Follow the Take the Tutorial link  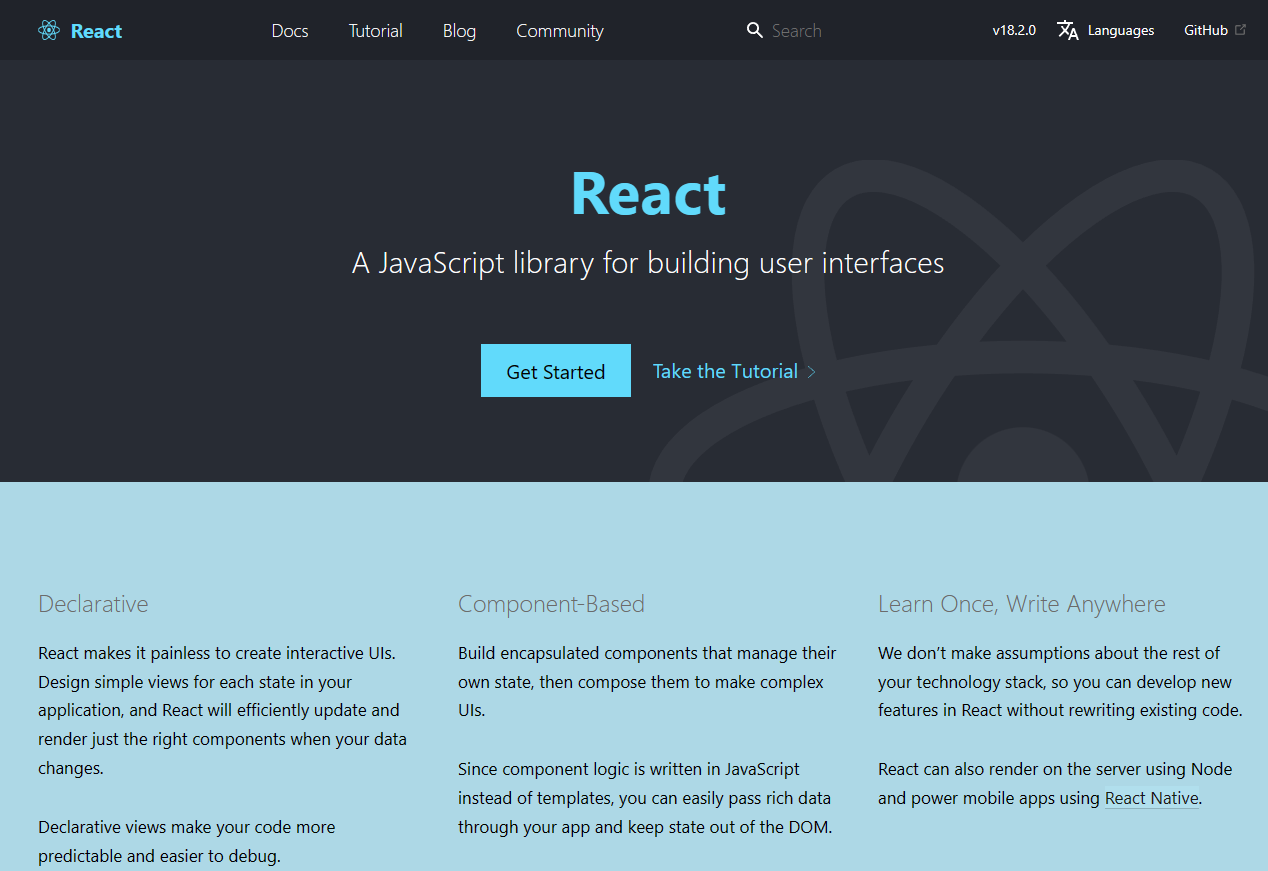(x=725, y=371)
